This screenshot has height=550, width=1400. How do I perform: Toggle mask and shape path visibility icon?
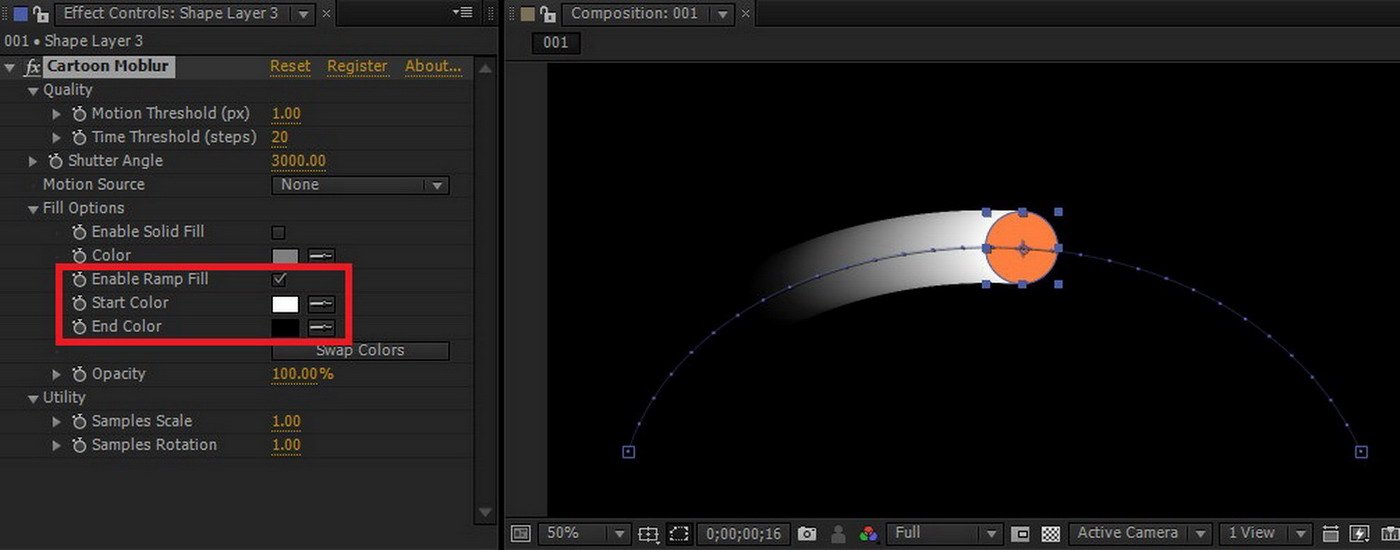coord(680,534)
